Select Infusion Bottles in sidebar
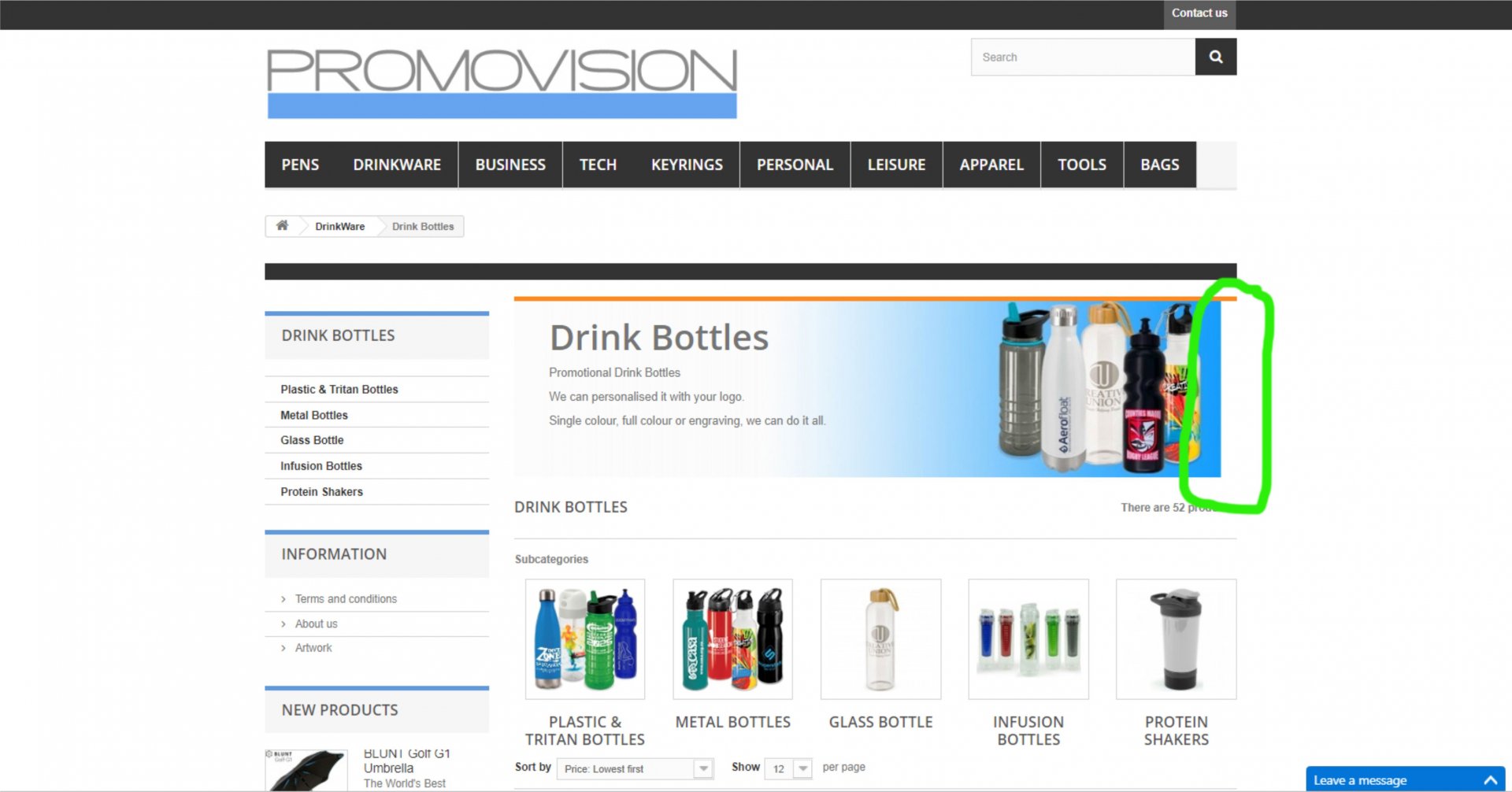The height and width of the screenshot is (792, 1512). tap(321, 466)
